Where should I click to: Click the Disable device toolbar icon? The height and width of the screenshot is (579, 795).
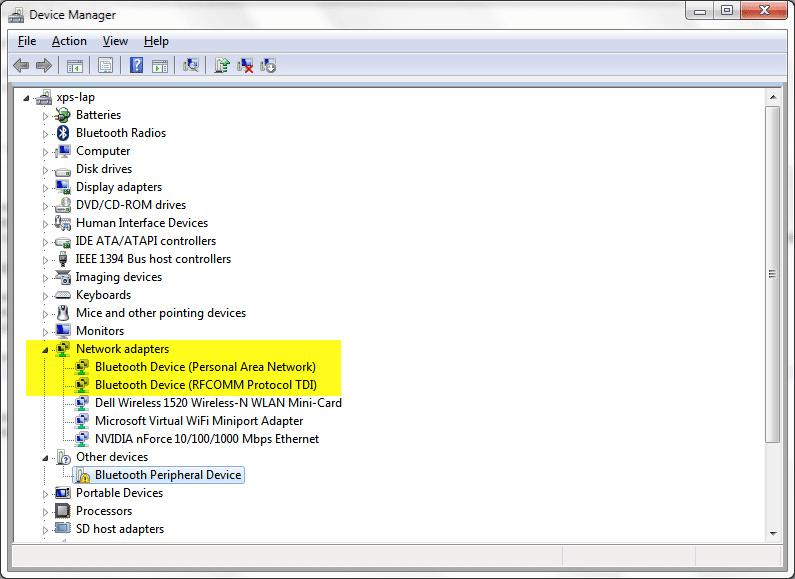[x=268, y=65]
